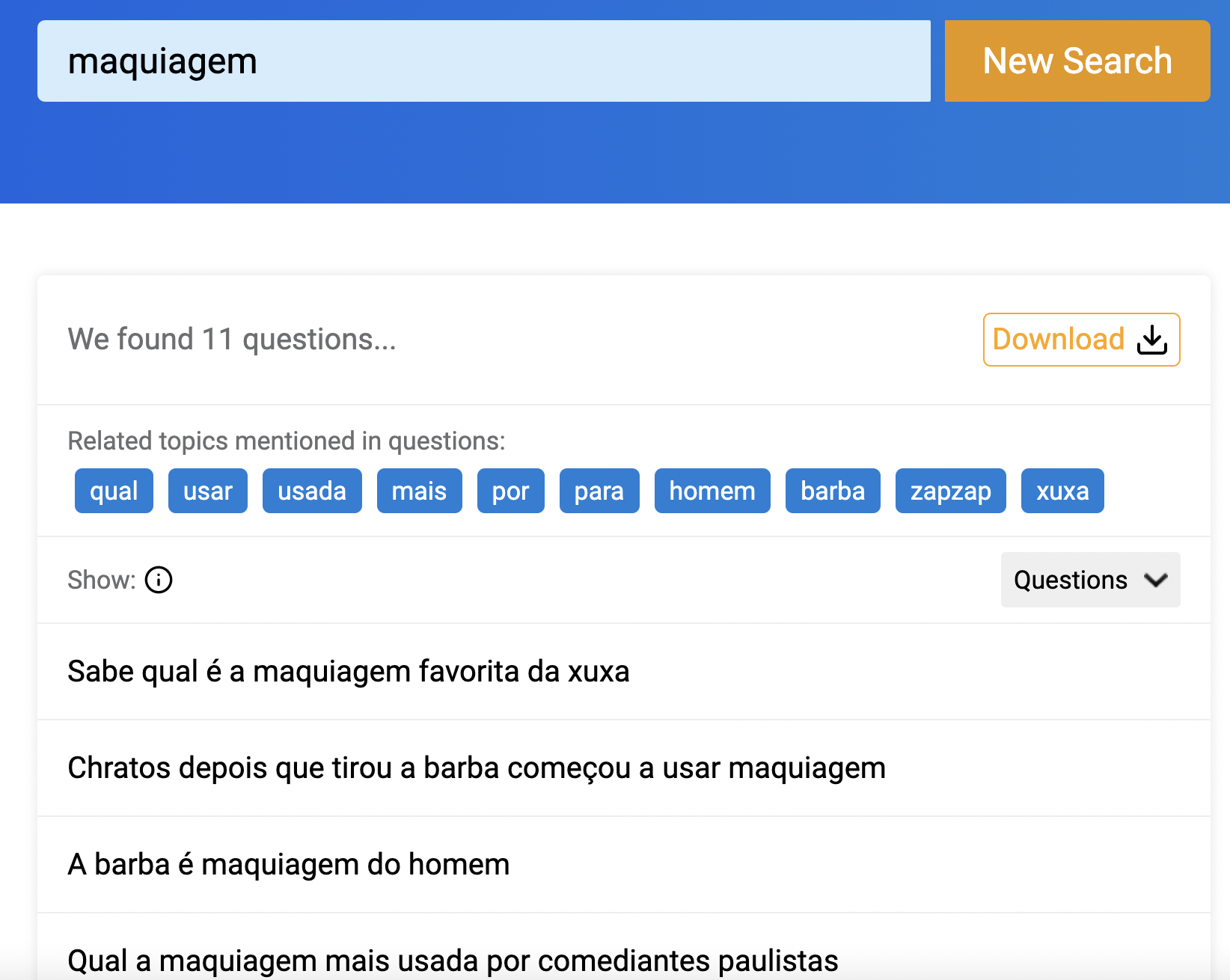Select the 'qual' topic pill
Viewport: 1230px width, 980px height.
click(x=114, y=491)
